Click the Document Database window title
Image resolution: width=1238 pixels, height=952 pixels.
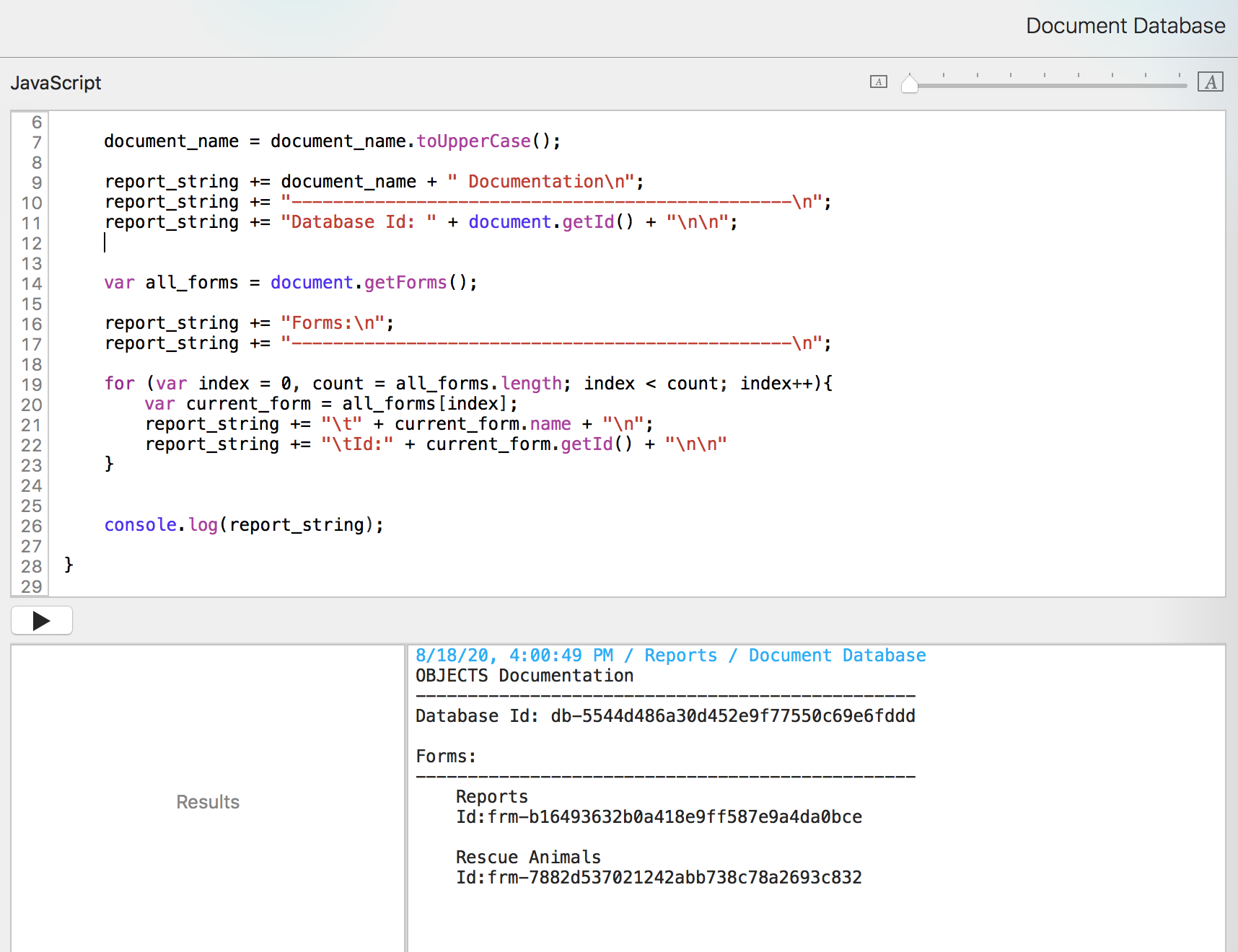click(x=1125, y=26)
